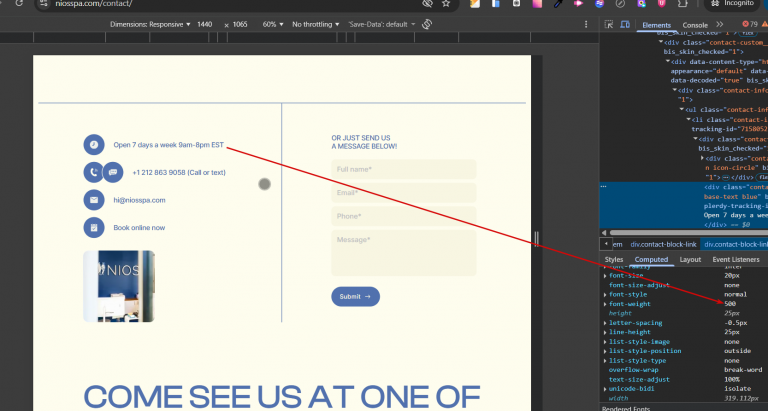Click the eyedropper color picker extension icon
768x411 pixels.
tap(558, 3)
